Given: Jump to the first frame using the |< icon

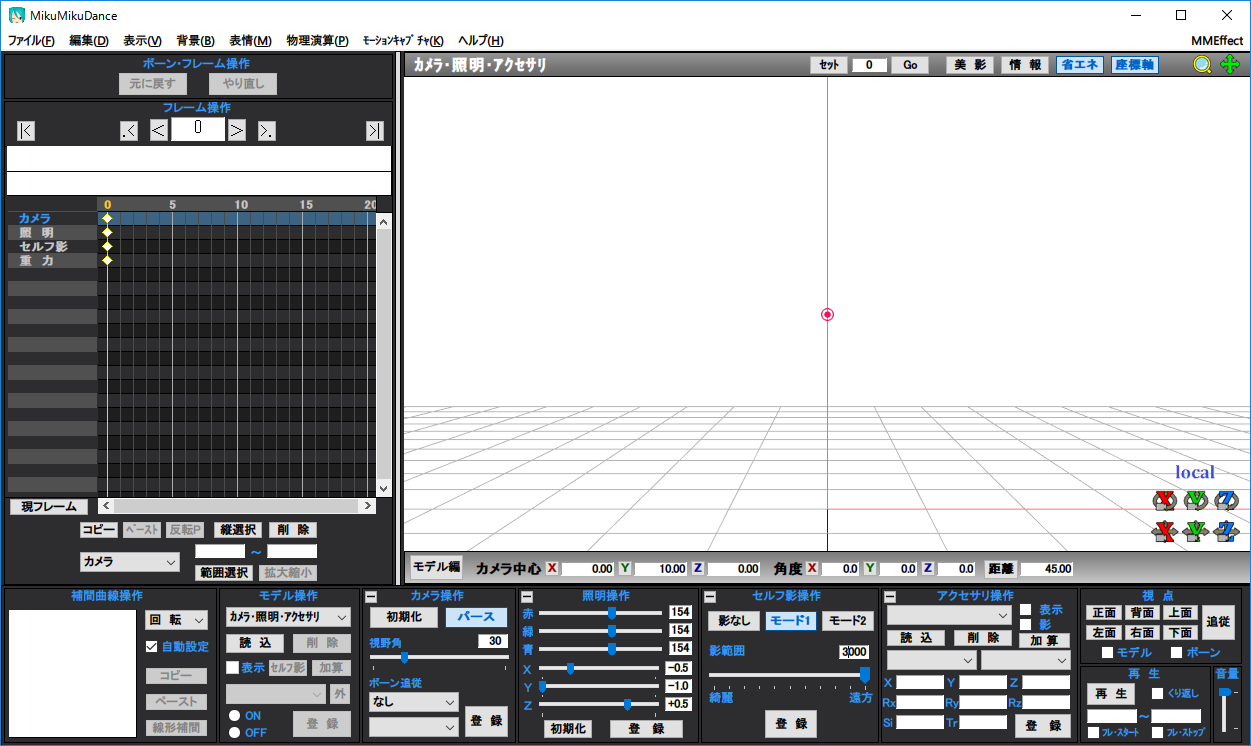Looking at the screenshot, I should click(x=24, y=130).
